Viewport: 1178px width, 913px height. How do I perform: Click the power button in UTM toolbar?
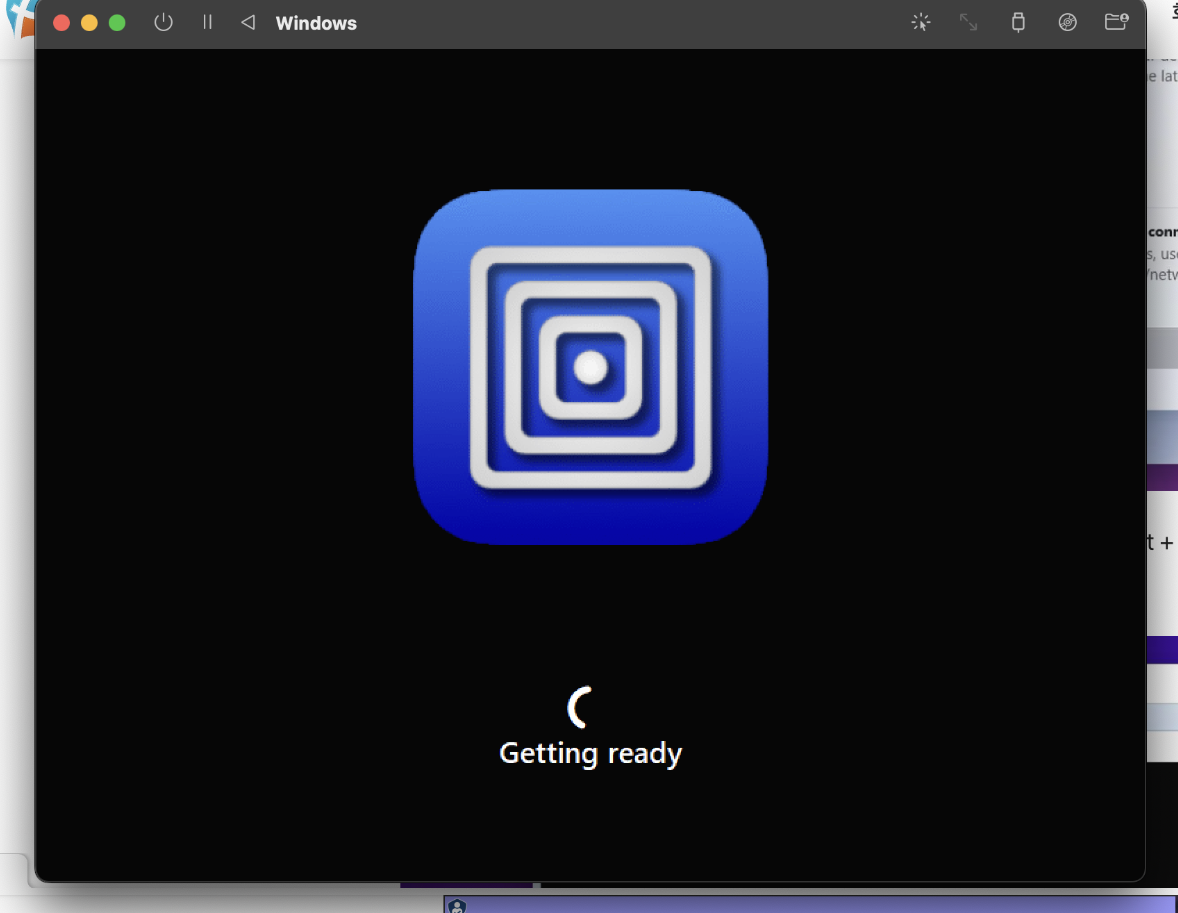pos(163,23)
